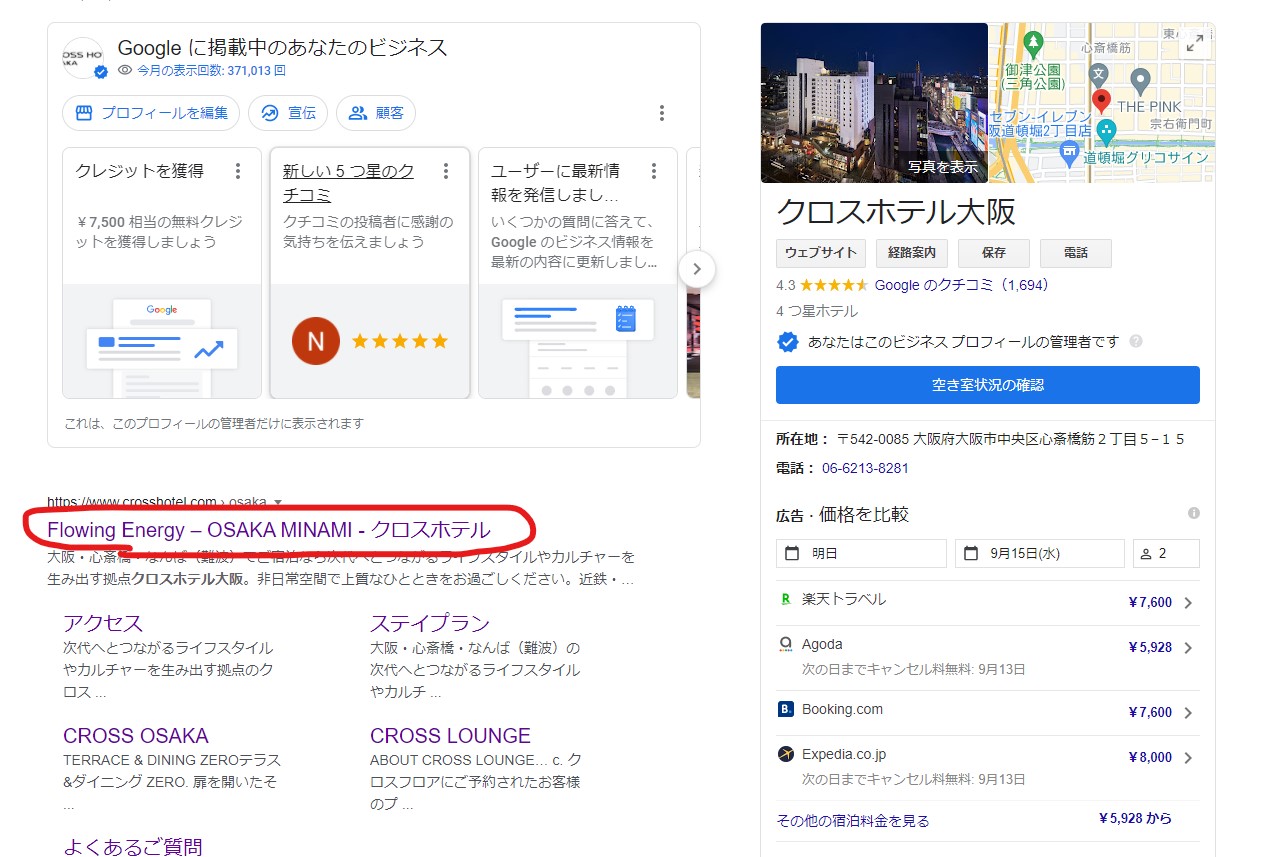Click Rakuten price ¥7,600
This screenshot has height=857, width=1276.
[x=1150, y=603]
